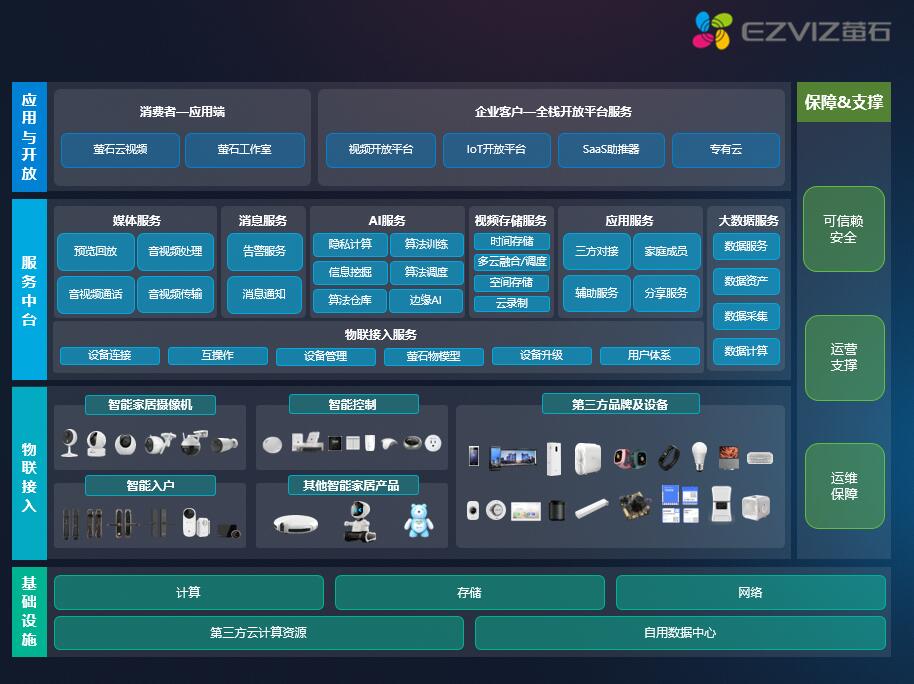914x684 pixels.
Task: Click the 物联接入 layer label
Action: 29,473
